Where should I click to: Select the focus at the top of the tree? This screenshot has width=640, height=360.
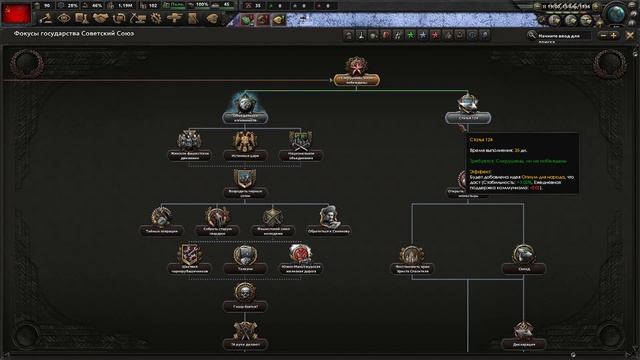click(x=356, y=72)
